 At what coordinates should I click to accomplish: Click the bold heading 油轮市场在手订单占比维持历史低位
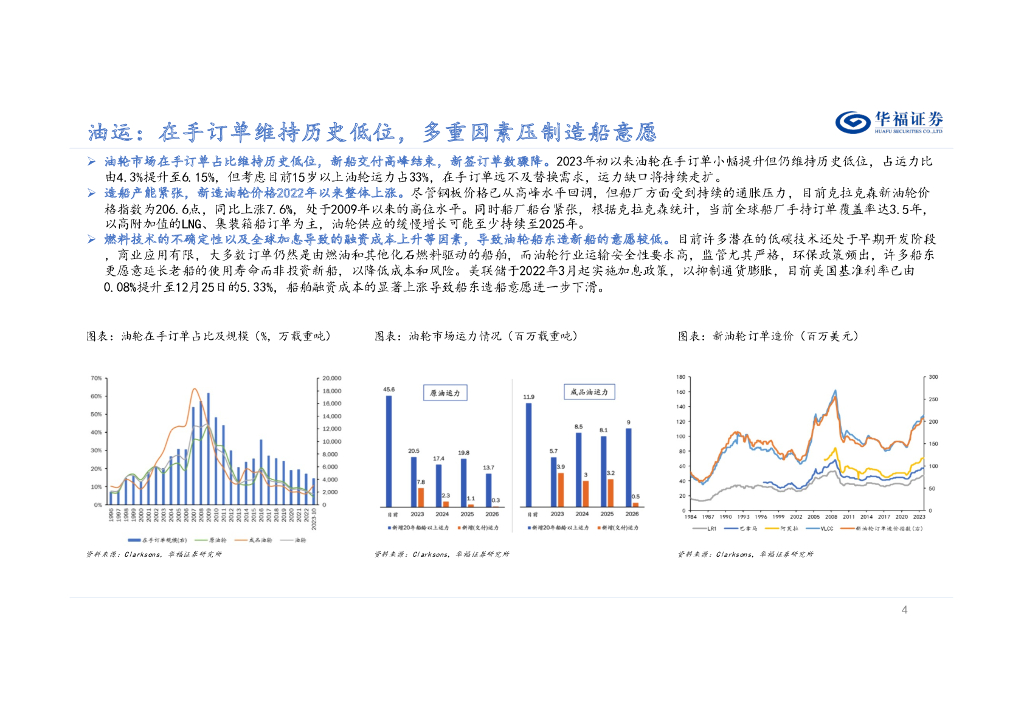(x=210, y=161)
